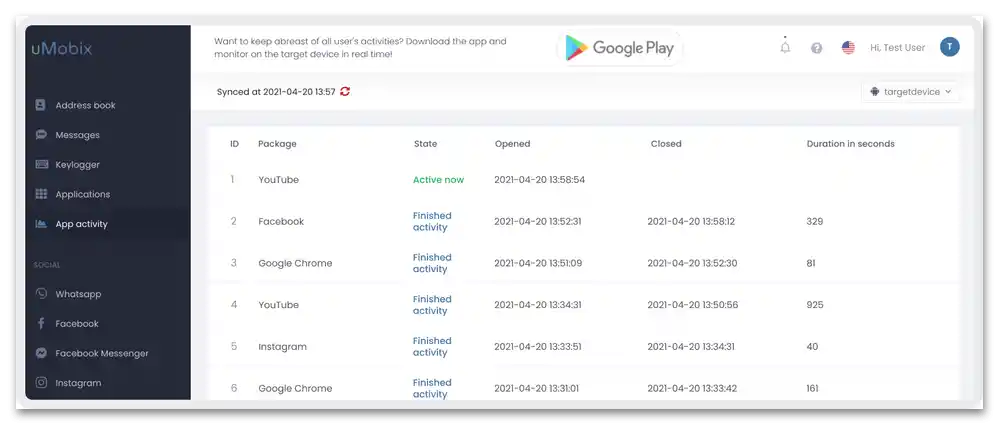Image resolution: width=999 pixels, height=425 pixels.
Task: Click the duration value 925
Action: 815,305
